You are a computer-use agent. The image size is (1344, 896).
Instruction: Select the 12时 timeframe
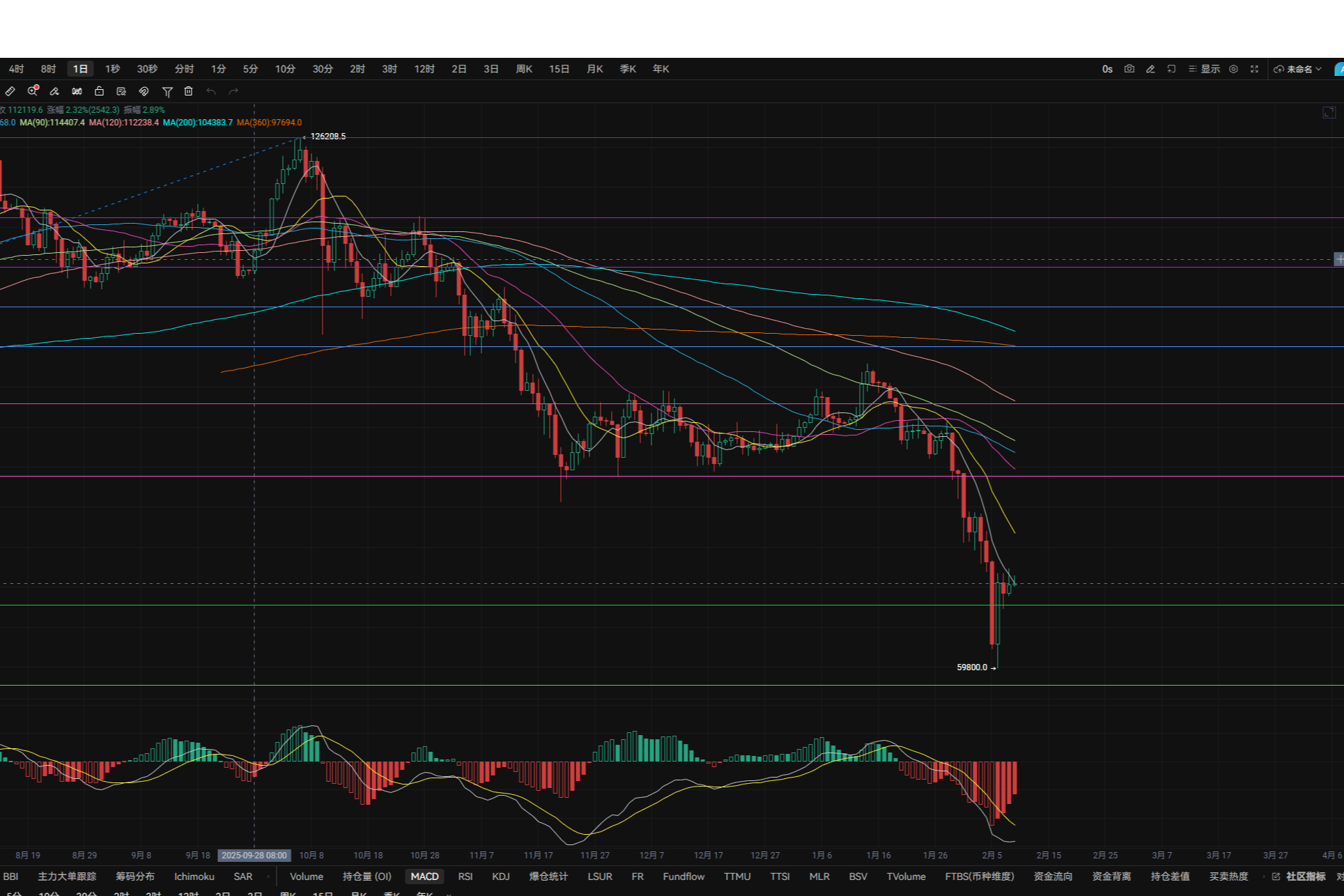424,69
